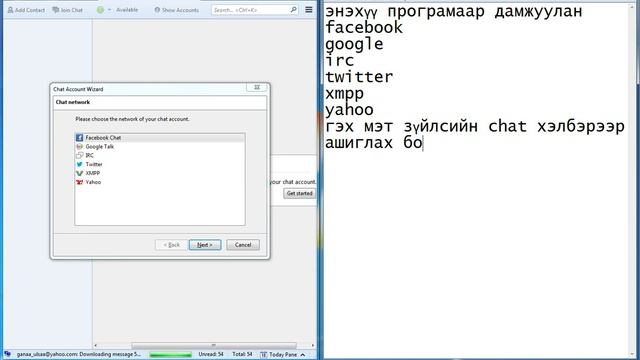Click Join Chat toolbar button
The image size is (640, 360).
[x=68, y=10]
